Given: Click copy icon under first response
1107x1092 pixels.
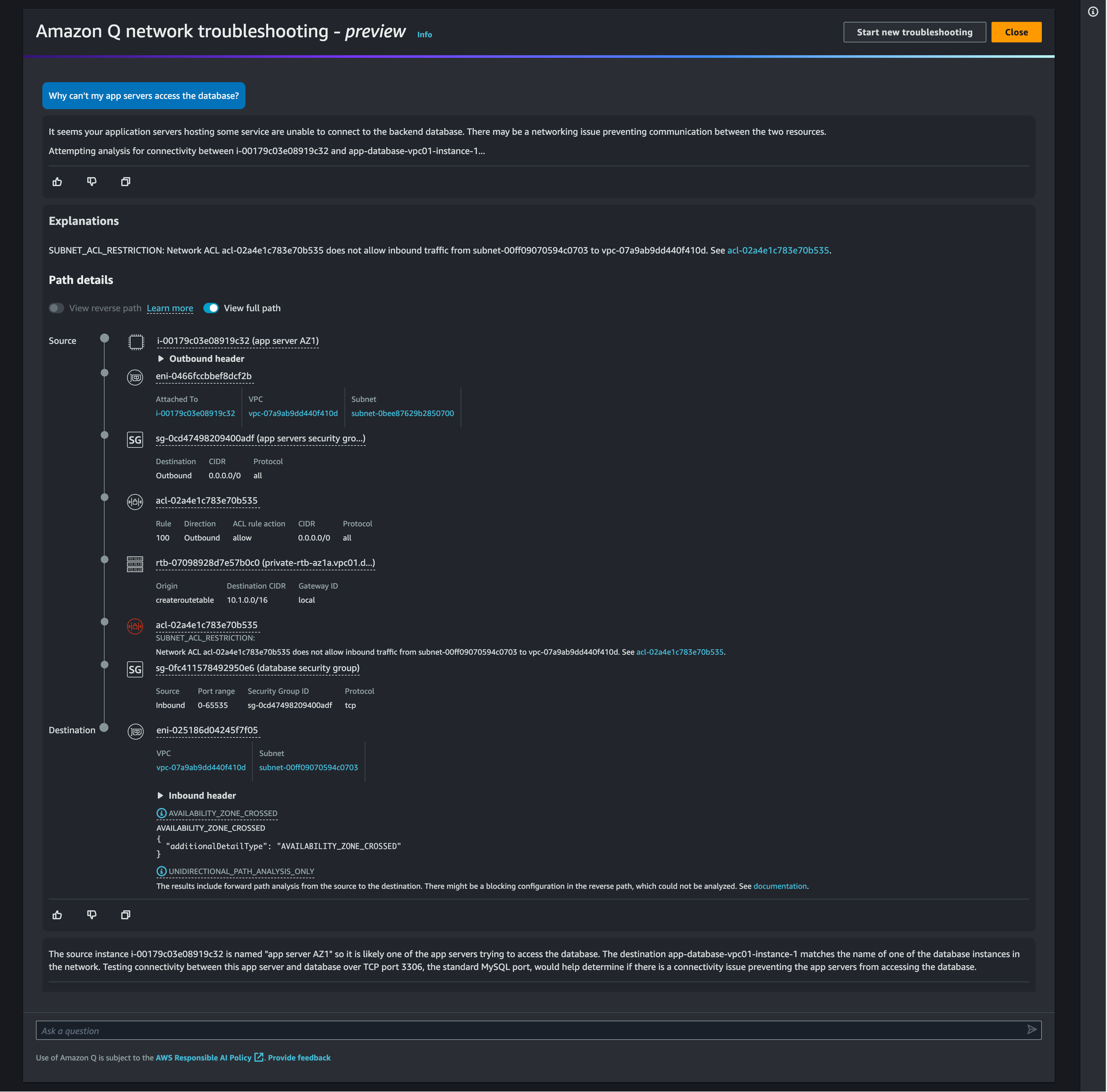Looking at the screenshot, I should coord(125,182).
